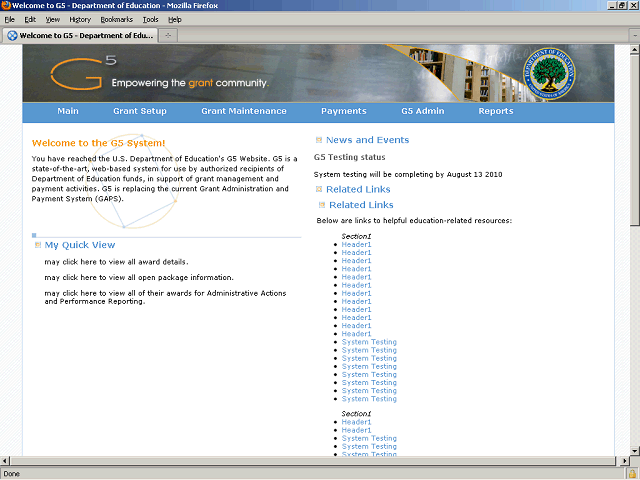The image size is (640, 480).
Task: Click the icon beside News and Events
Action: click(319, 140)
